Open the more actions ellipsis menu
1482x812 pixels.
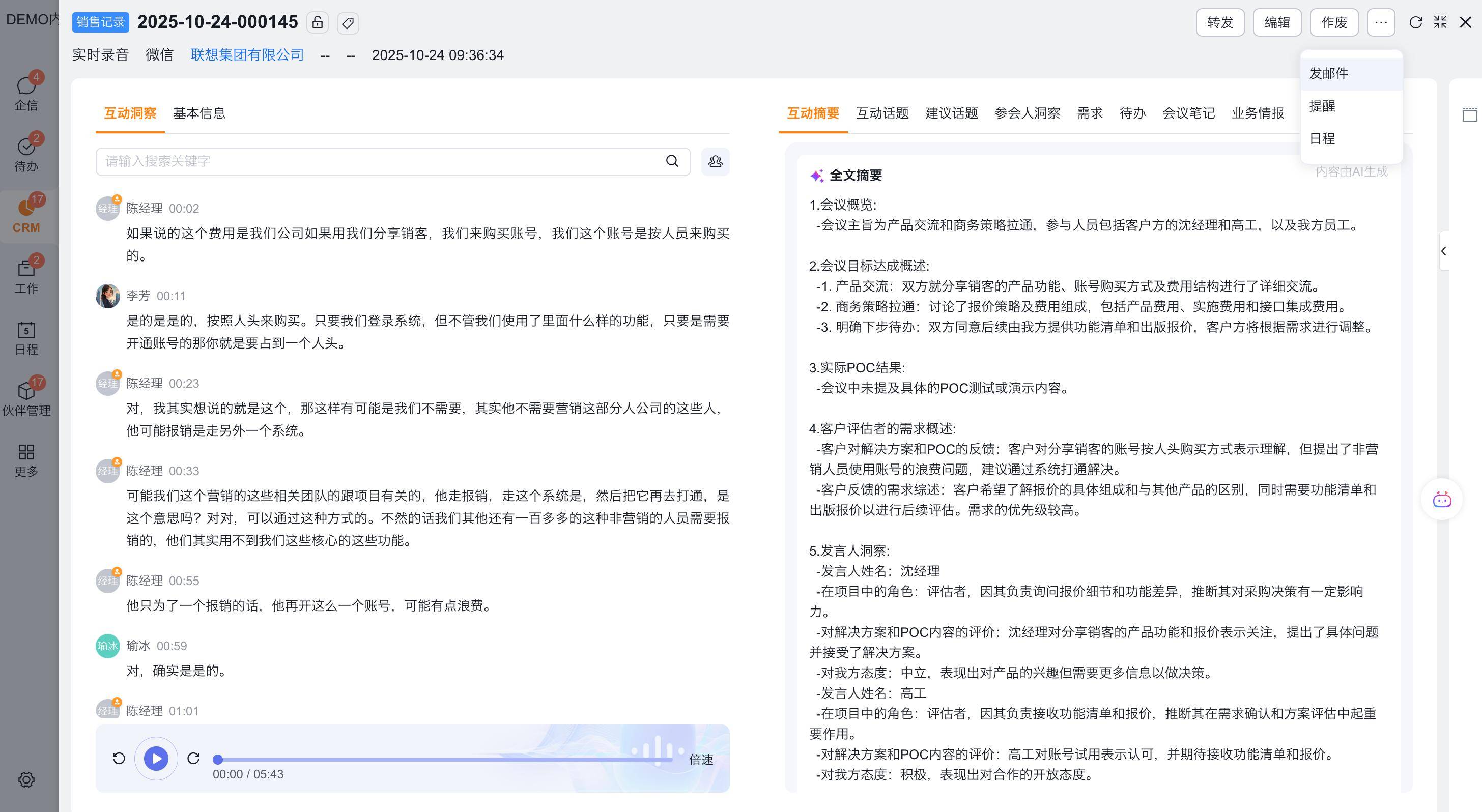pyautogui.click(x=1381, y=22)
